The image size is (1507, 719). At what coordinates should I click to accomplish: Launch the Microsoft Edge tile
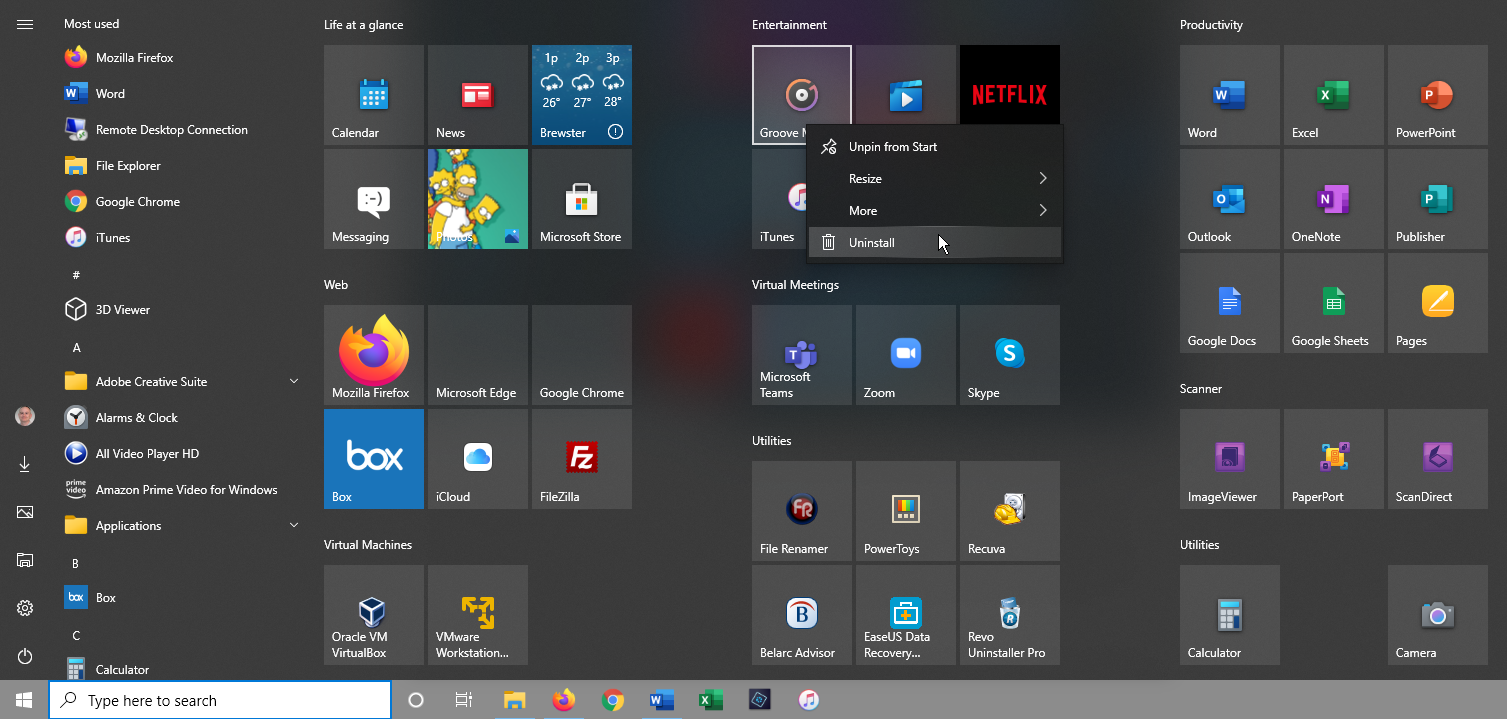point(478,355)
